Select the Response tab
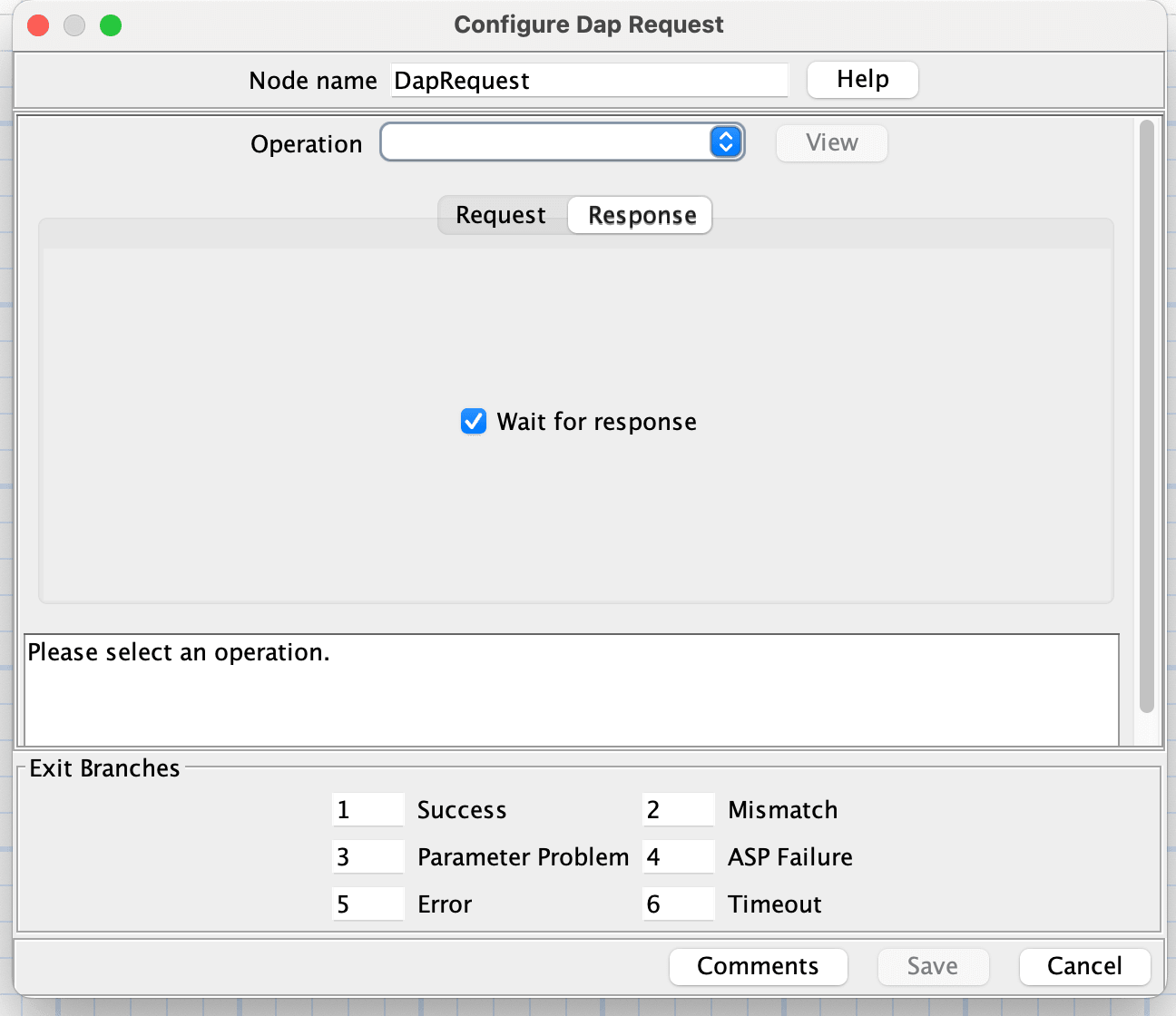This screenshot has width=1176, height=1016. point(639,215)
